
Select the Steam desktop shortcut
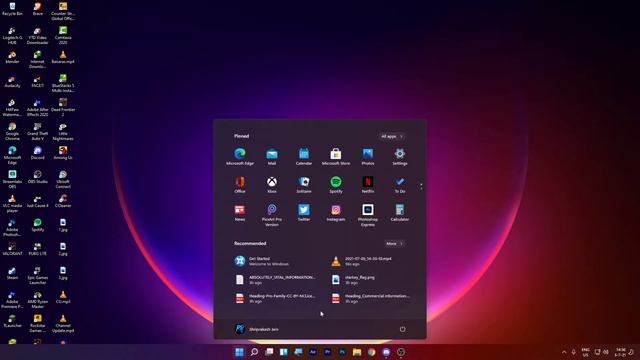click(12, 273)
